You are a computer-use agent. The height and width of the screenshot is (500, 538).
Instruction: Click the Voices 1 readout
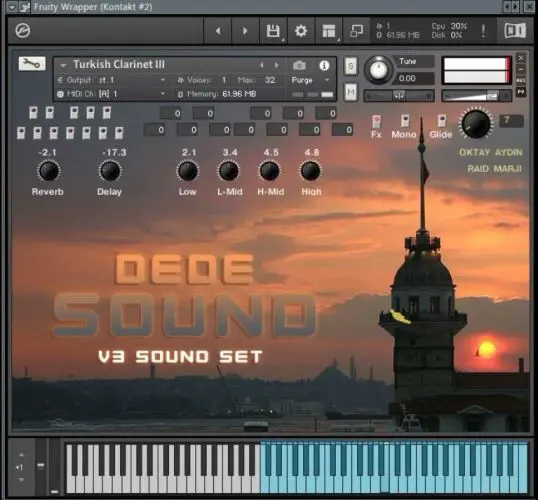point(202,80)
